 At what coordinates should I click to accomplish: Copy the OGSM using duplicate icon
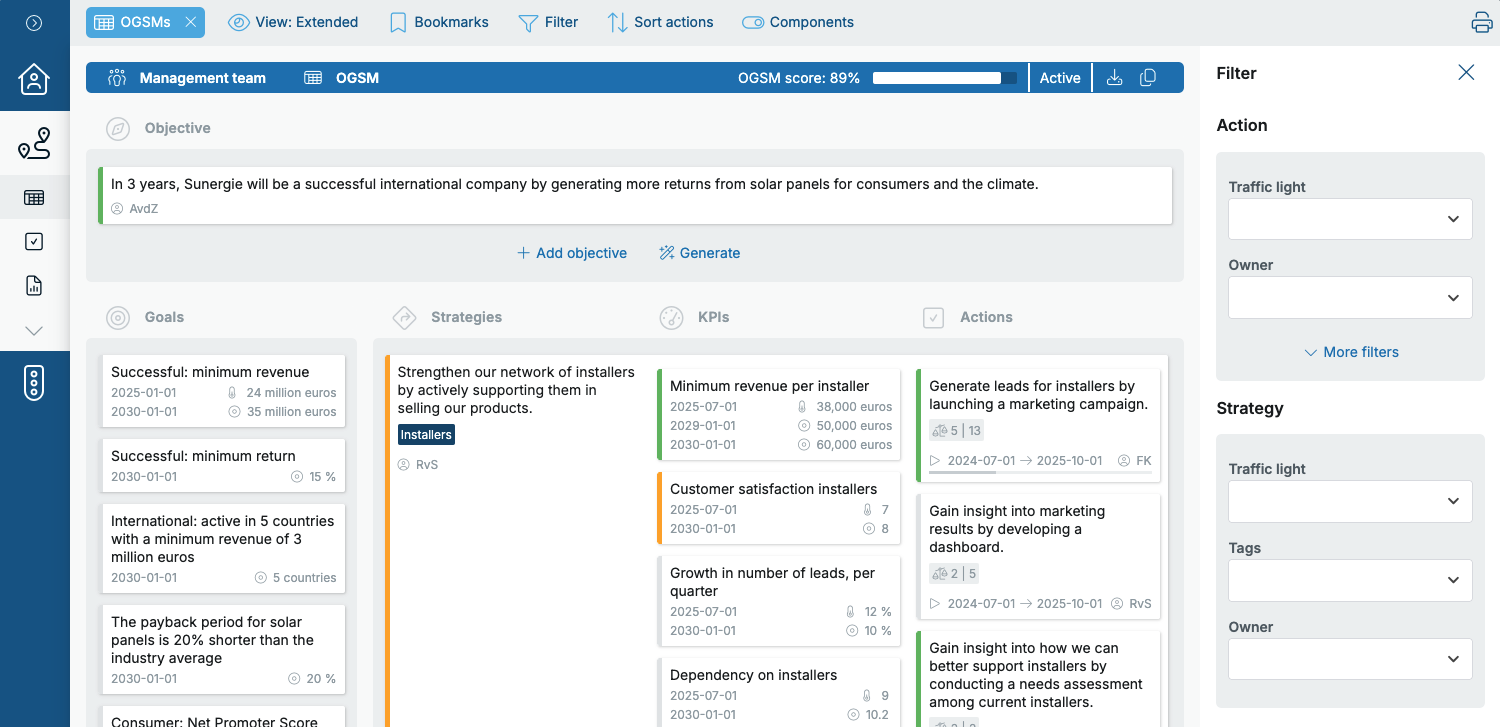[x=1148, y=78]
